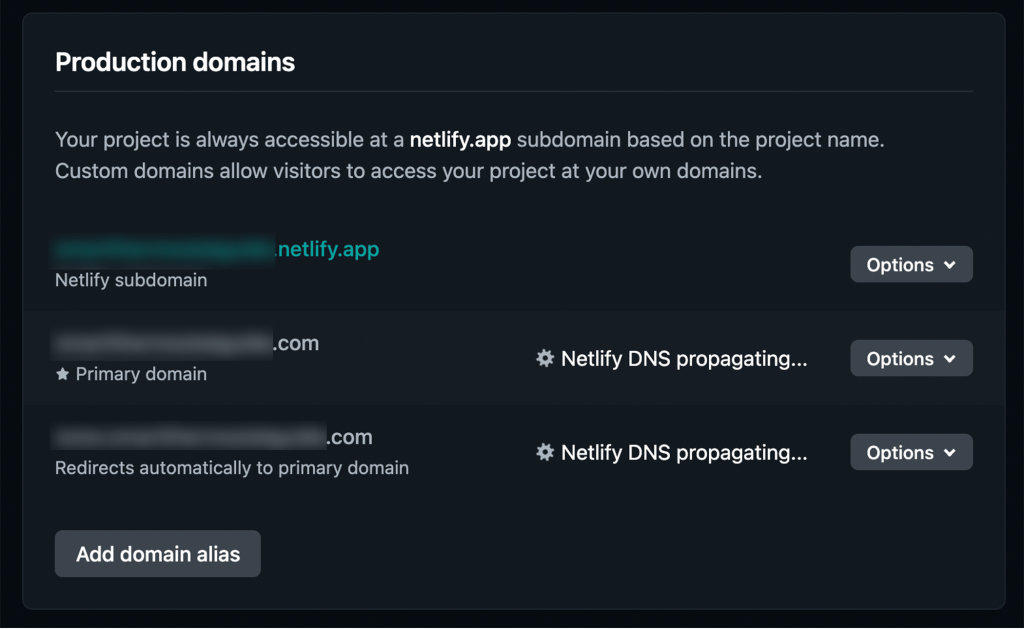Click the Redirects automatically to primary domain text

[x=232, y=468]
